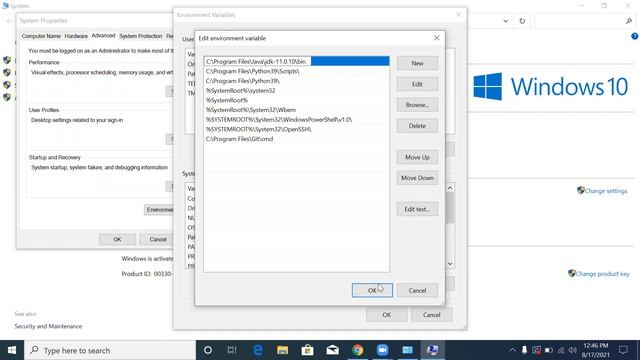Open Zoom from taskbar

click(382, 350)
